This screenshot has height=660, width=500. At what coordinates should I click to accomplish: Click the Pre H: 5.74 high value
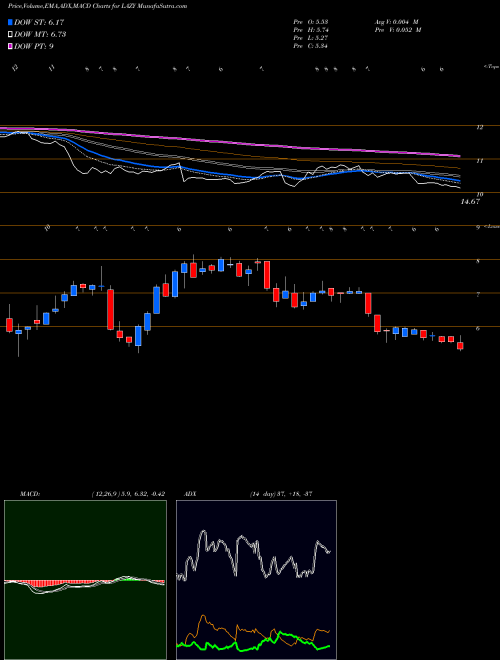pos(311,30)
